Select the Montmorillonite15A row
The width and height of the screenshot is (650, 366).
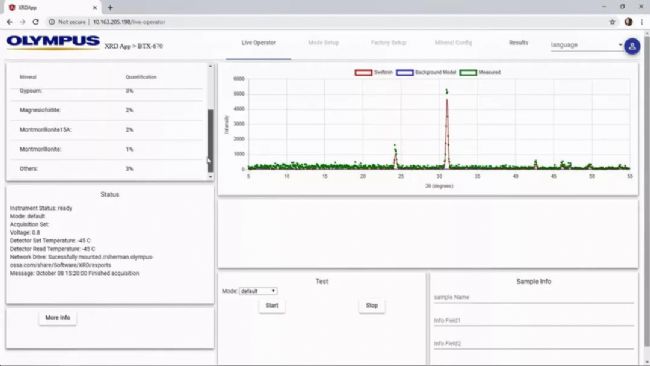(107, 130)
